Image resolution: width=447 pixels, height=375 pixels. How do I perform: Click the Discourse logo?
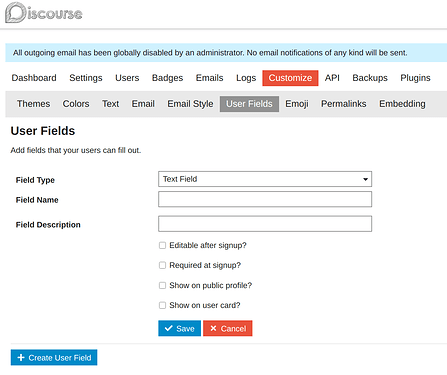(x=44, y=13)
